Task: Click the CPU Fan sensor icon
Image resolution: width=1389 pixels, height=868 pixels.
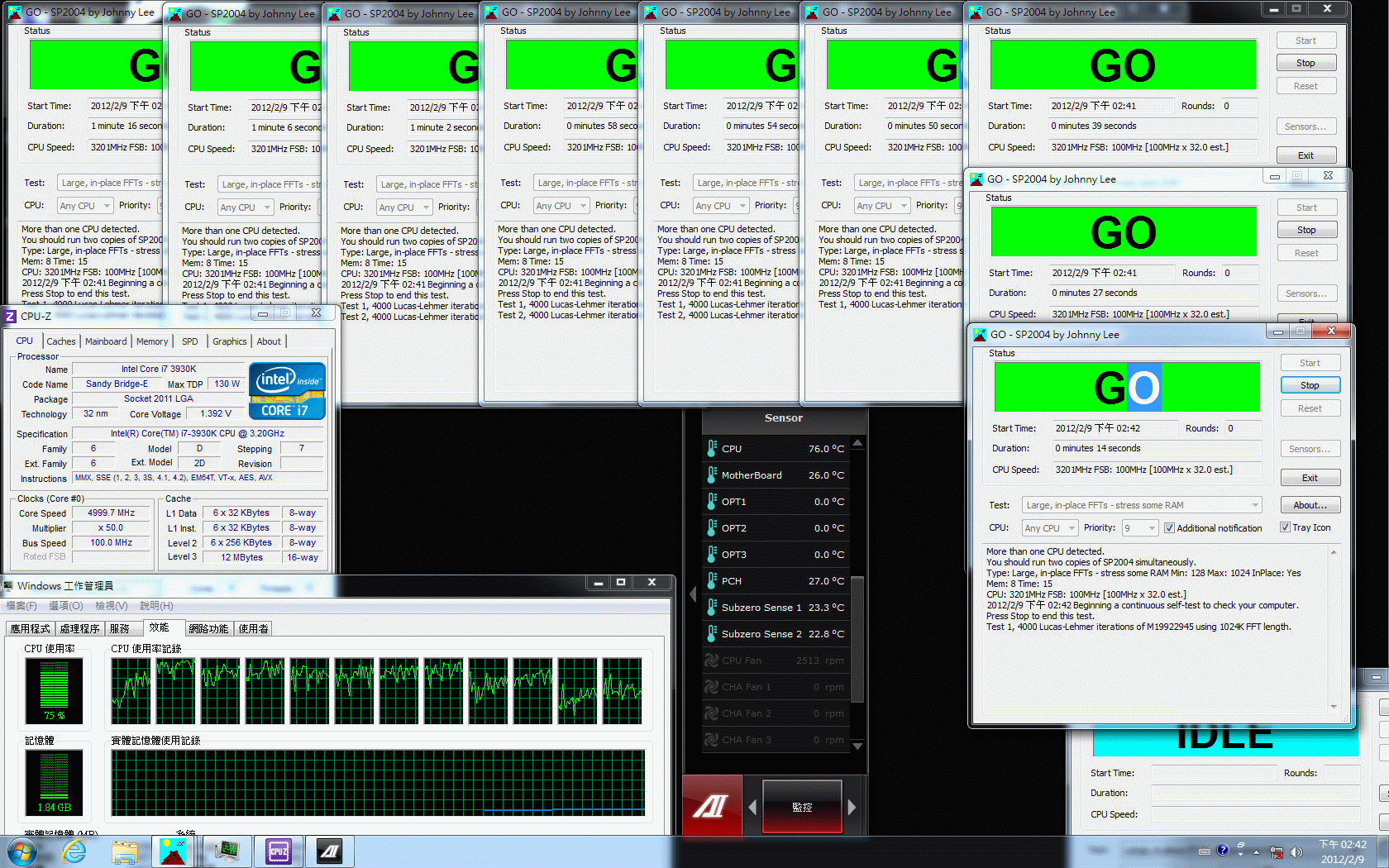Action: coord(711,661)
